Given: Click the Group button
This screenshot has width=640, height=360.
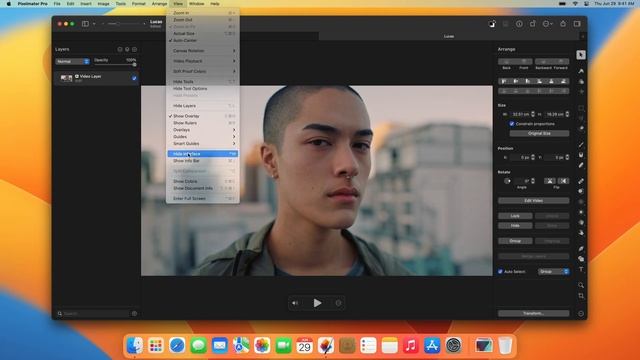Looking at the screenshot, I should coord(515,241).
